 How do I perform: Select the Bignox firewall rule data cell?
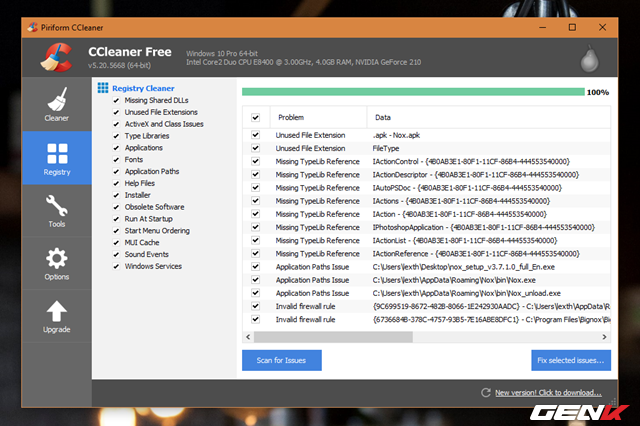point(491,320)
